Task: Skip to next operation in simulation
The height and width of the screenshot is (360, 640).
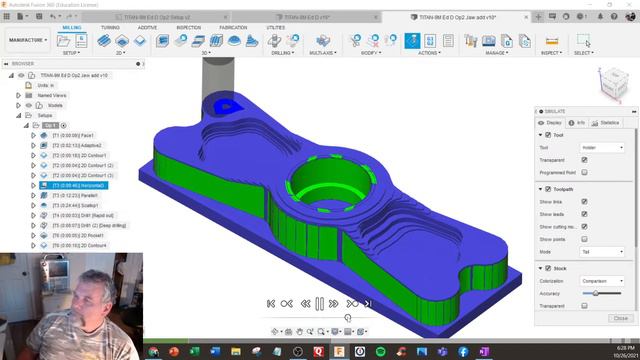Action: 352,304
